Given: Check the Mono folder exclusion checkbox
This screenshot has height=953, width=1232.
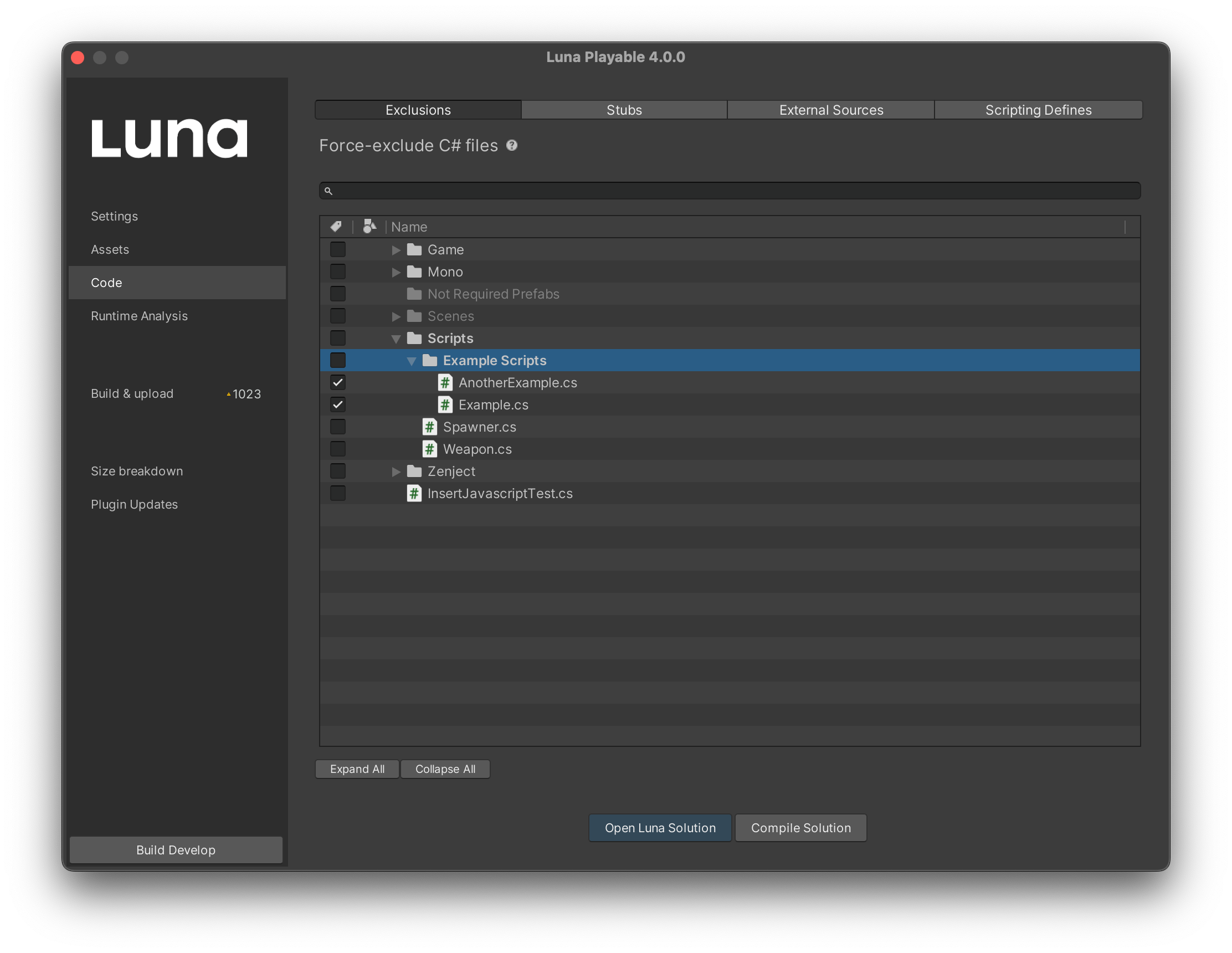Looking at the screenshot, I should pos(337,271).
